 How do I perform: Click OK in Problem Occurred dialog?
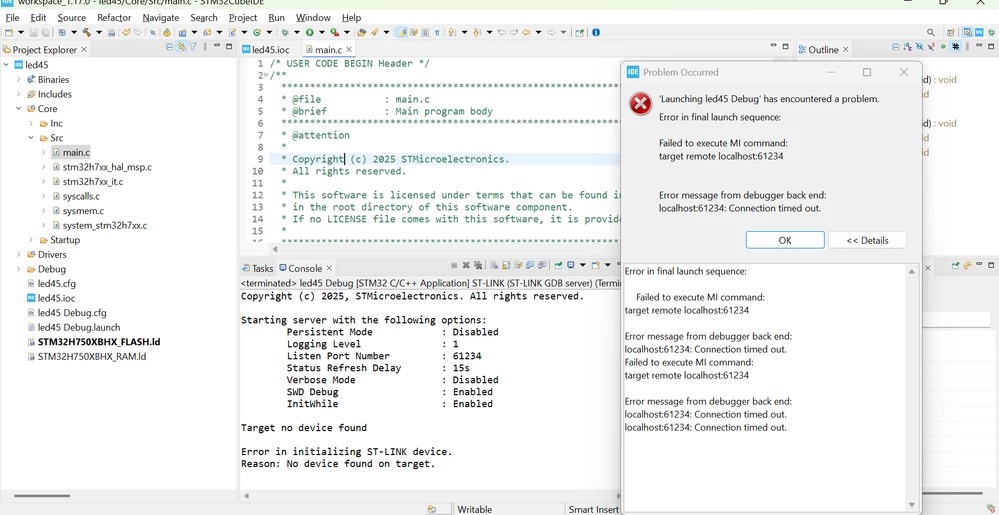pyautogui.click(x=785, y=240)
